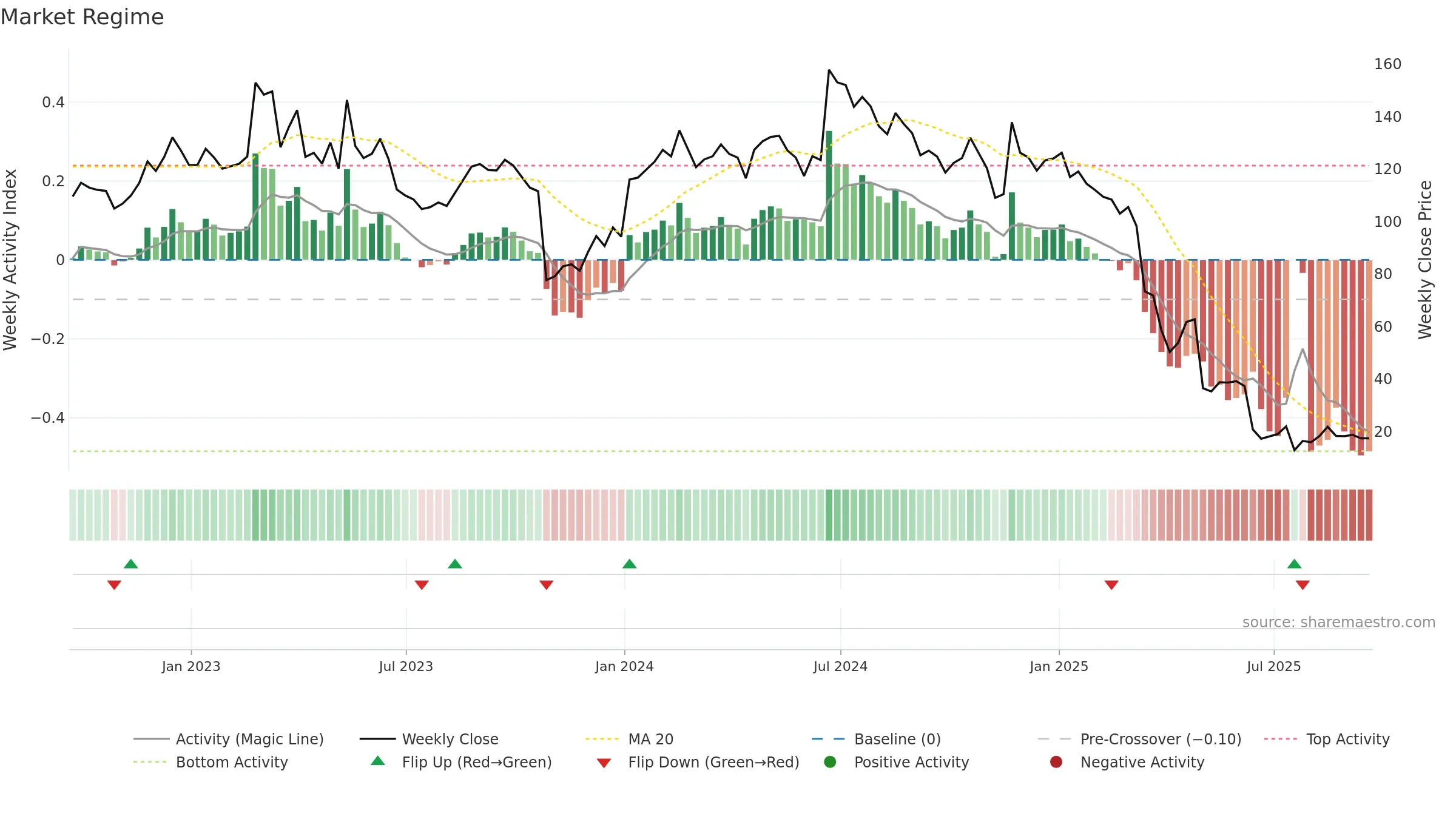1456x819 pixels.
Task: Click the weekly close price peak near Jul 2024
Action: click(x=829, y=70)
